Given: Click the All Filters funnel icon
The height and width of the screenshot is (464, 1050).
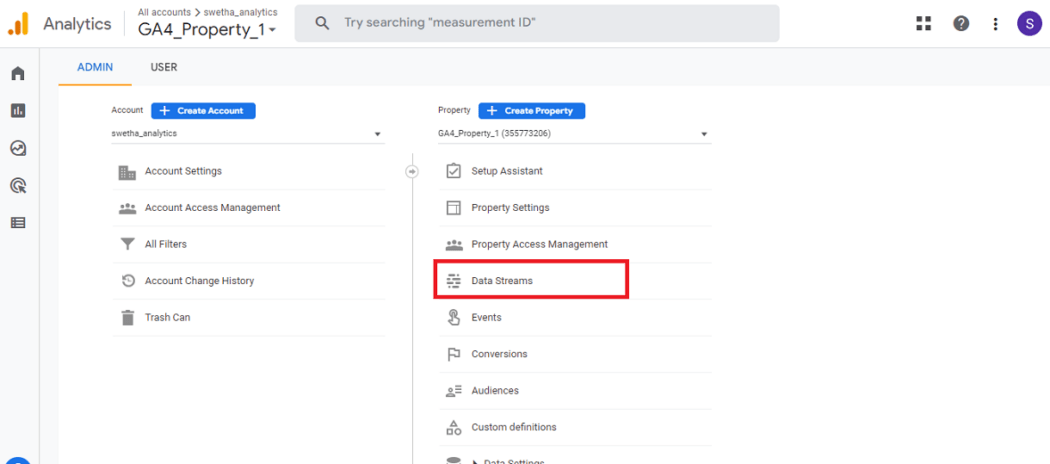Looking at the screenshot, I should [127, 244].
